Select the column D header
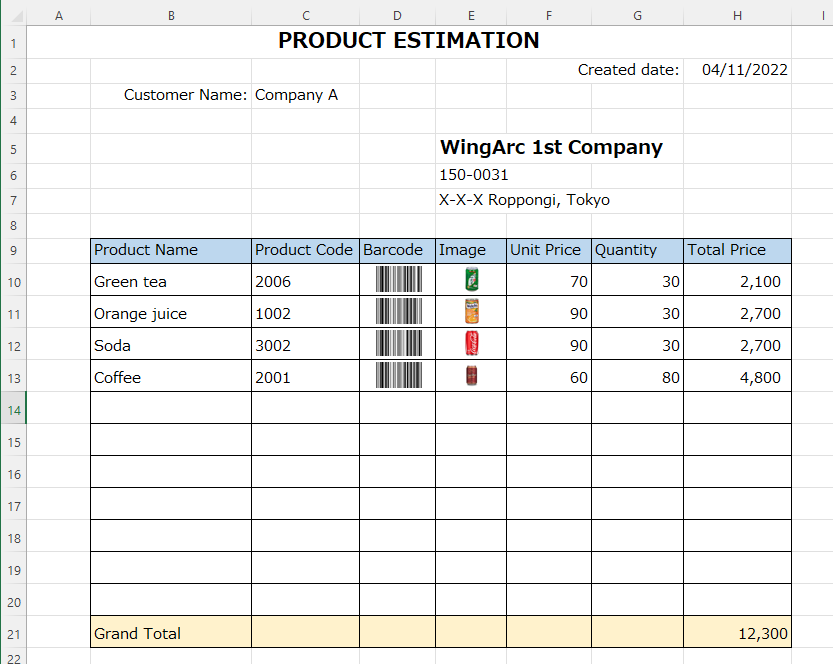The height and width of the screenshot is (664, 833). 397,15
